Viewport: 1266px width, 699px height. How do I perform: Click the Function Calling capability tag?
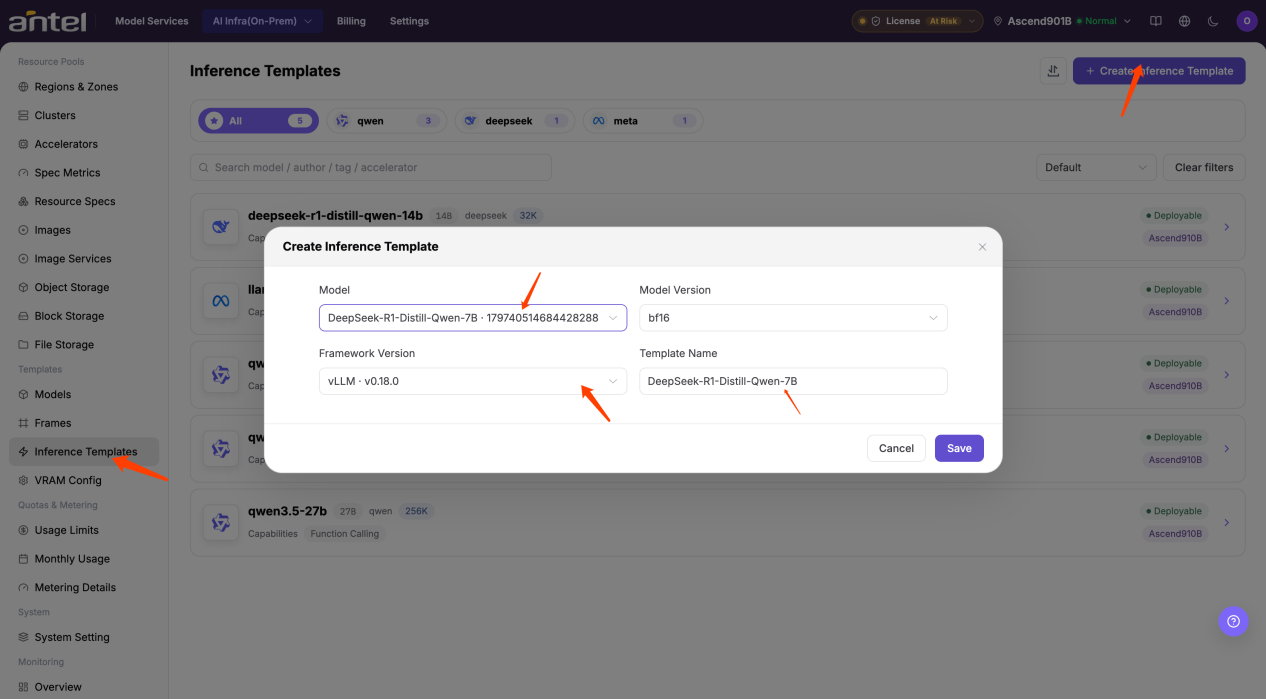[x=345, y=534]
